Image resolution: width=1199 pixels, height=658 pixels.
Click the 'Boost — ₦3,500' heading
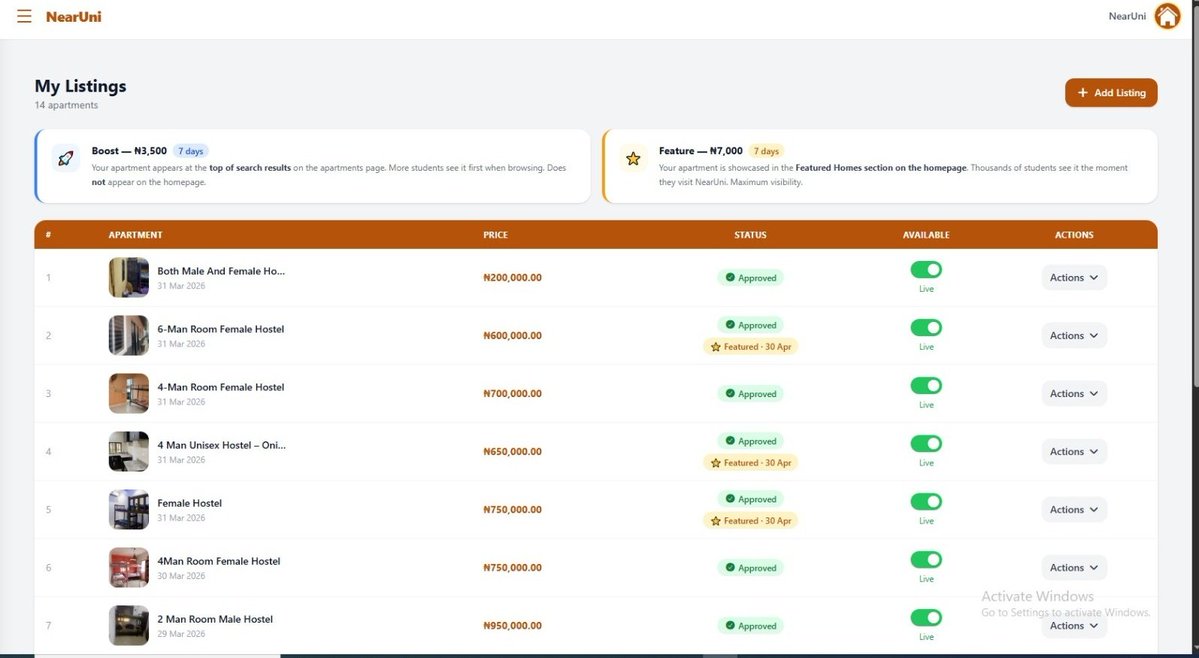(129, 151)
